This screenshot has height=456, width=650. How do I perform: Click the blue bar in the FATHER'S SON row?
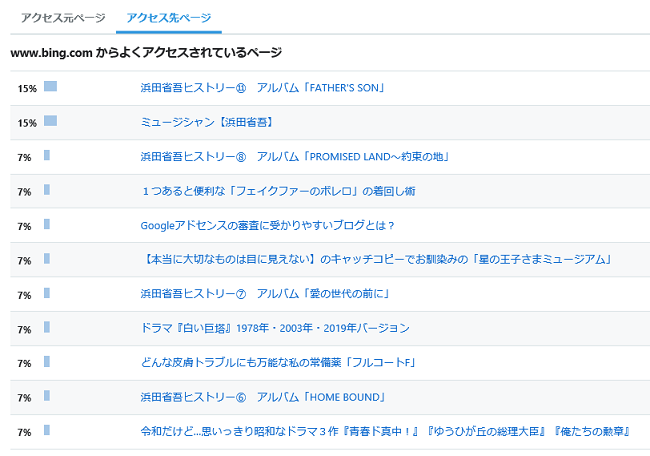50,86
